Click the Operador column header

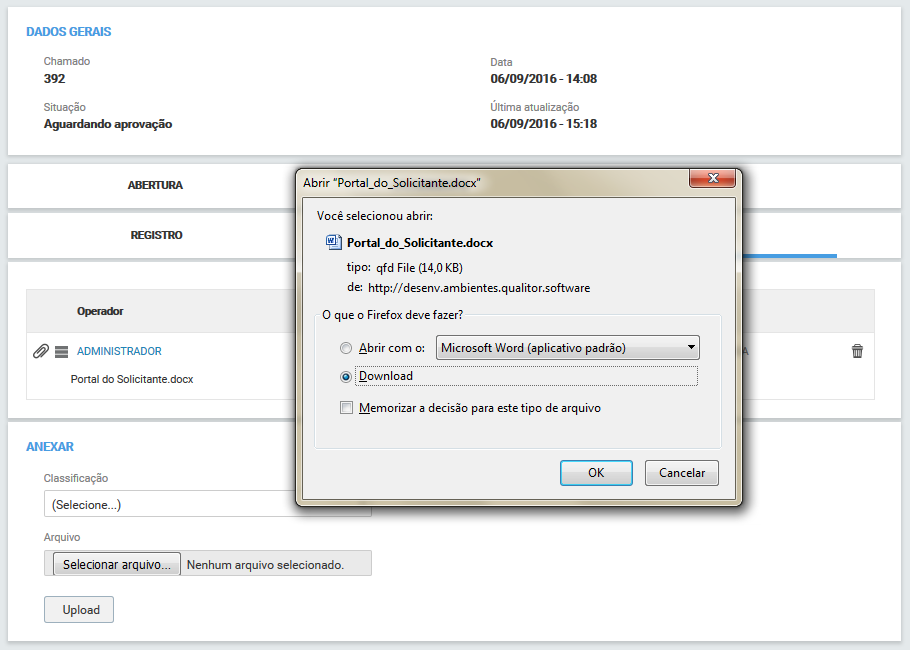coord(100,311)
